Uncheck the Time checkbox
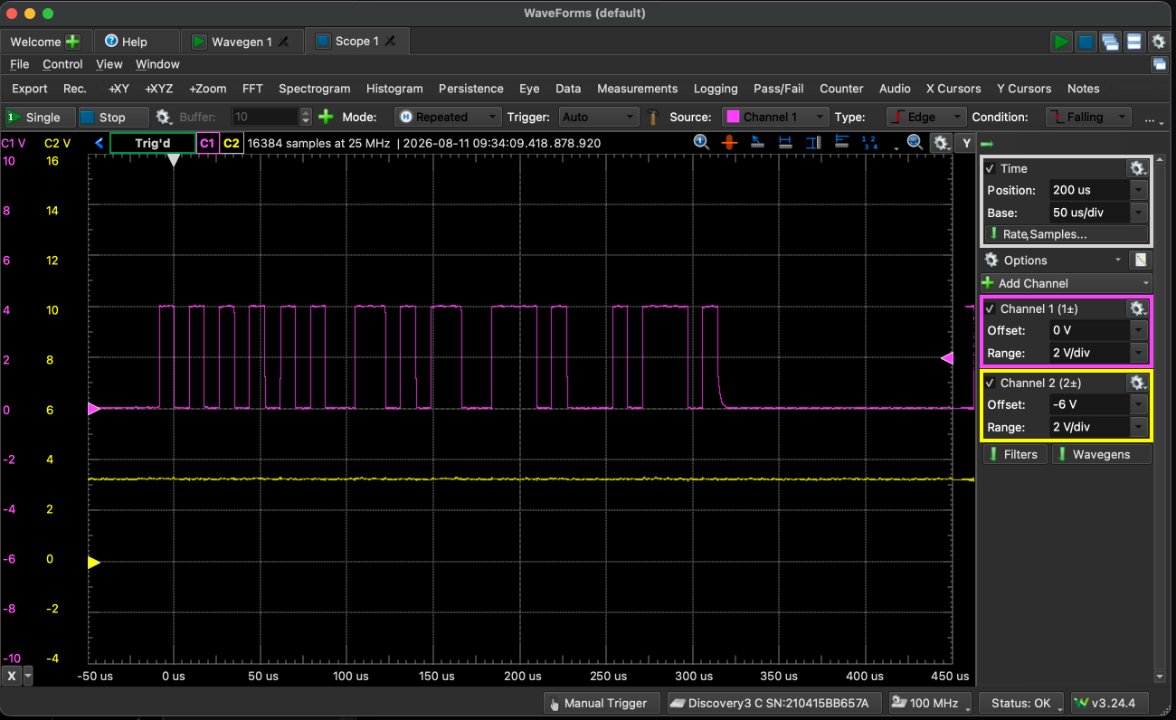This screenshot has height=720, width=1176. pos(990,169)
